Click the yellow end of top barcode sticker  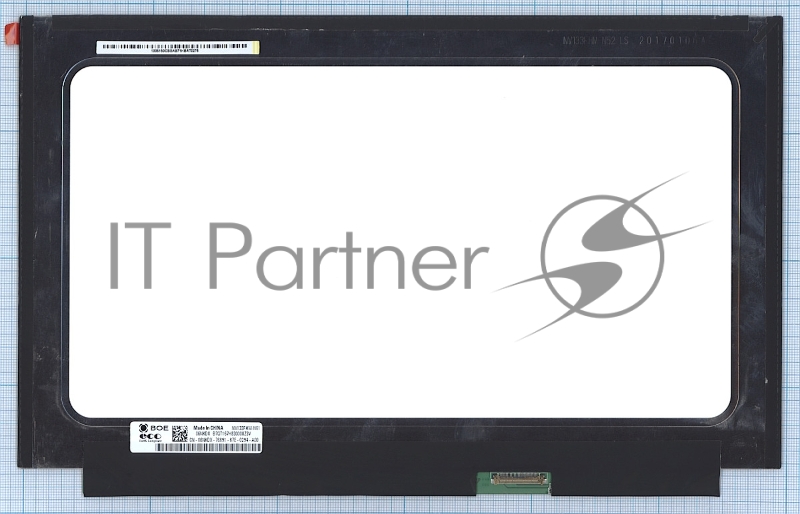pyautogui.click(x=256, y=47)
